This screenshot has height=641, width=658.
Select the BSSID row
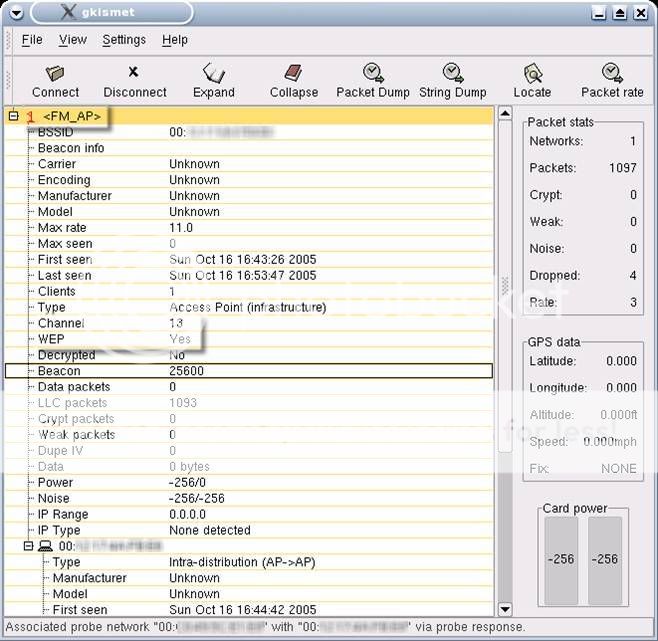click(249, 132)
